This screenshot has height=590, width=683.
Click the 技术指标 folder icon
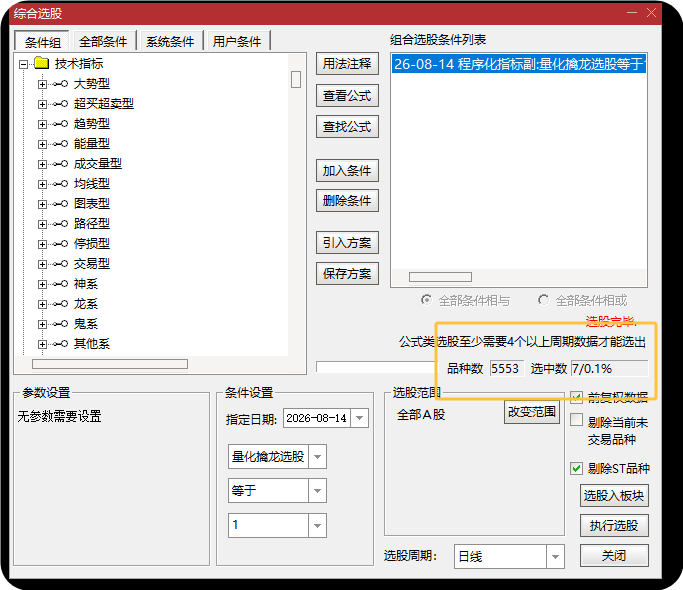41,63
